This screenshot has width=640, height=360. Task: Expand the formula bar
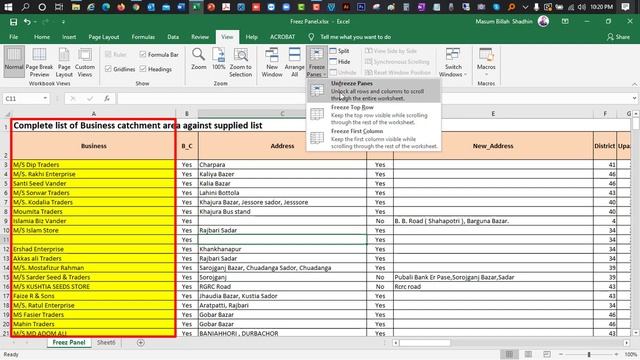point(634,98)
